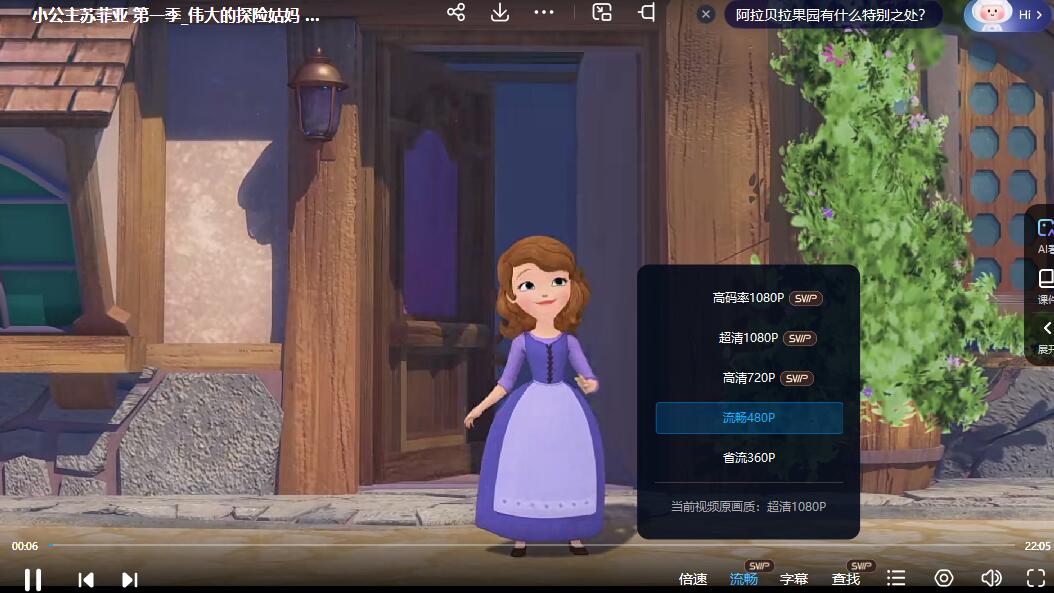The width and height of the screenshot is (1054, 593).
Task: Click 当前视频原画质 info text
Action: pyautogui.click(x=748, y=506)
